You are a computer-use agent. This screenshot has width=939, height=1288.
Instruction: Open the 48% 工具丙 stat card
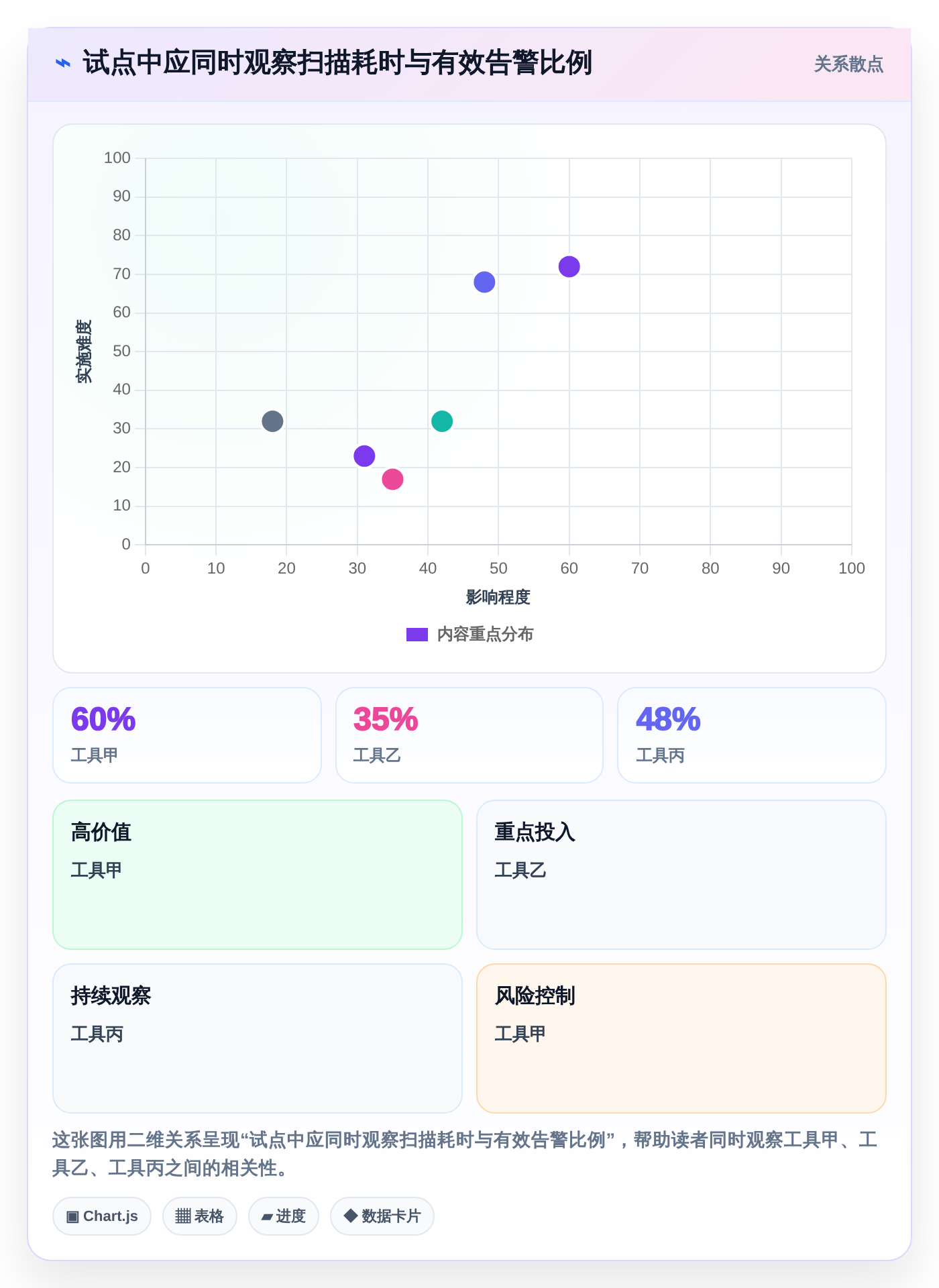coord(752,735)
